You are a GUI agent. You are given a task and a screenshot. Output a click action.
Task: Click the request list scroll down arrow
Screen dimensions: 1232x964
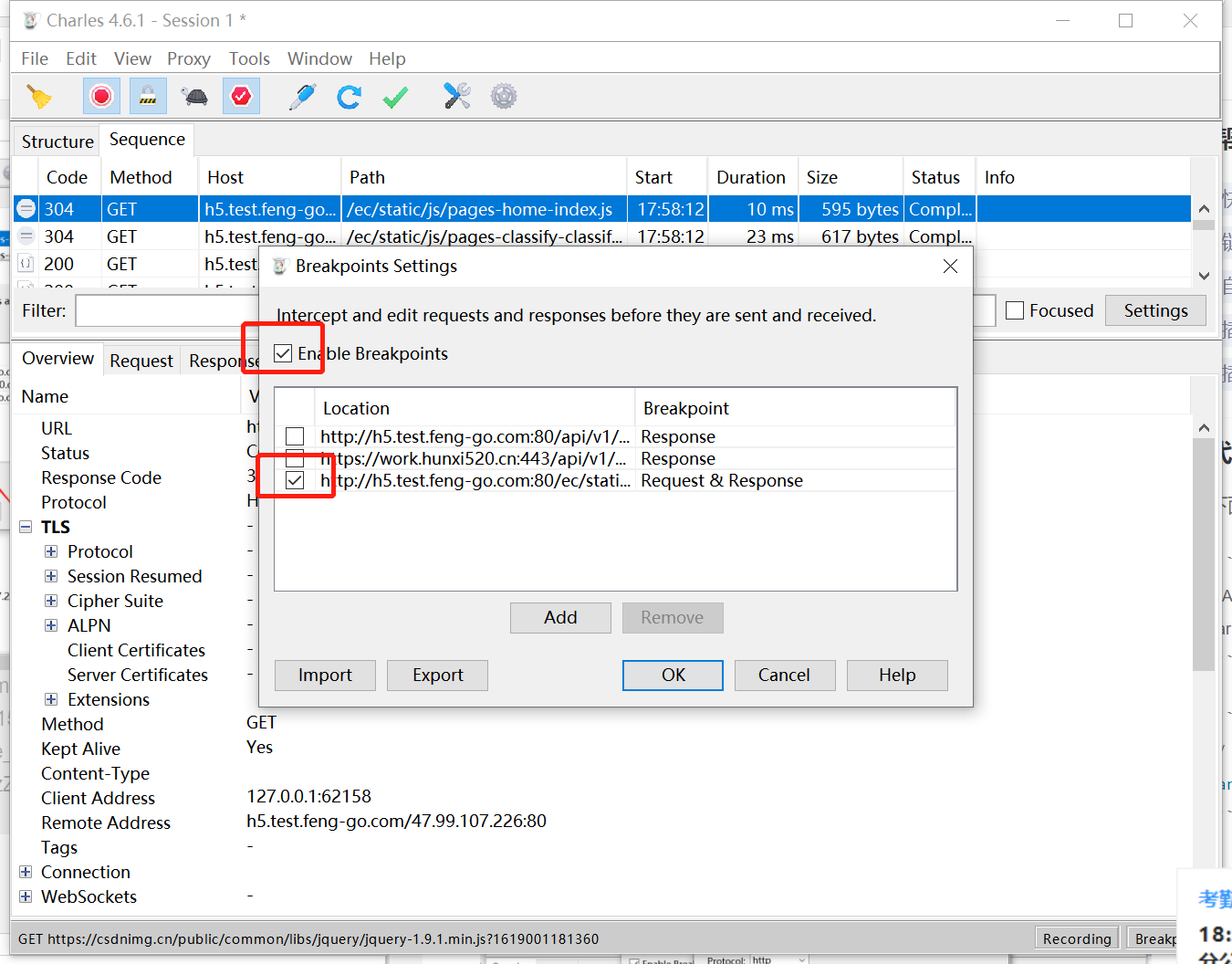click(x=1204, y=276)
